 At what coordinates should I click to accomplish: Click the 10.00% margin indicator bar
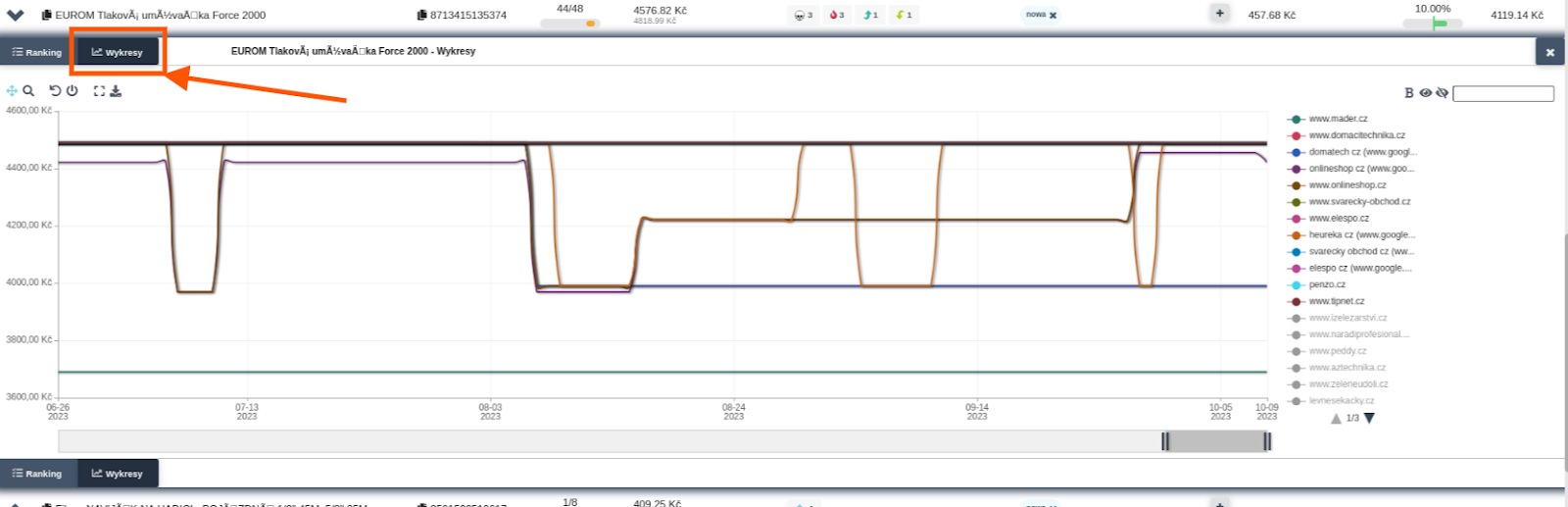click(x=1432, y=24)
